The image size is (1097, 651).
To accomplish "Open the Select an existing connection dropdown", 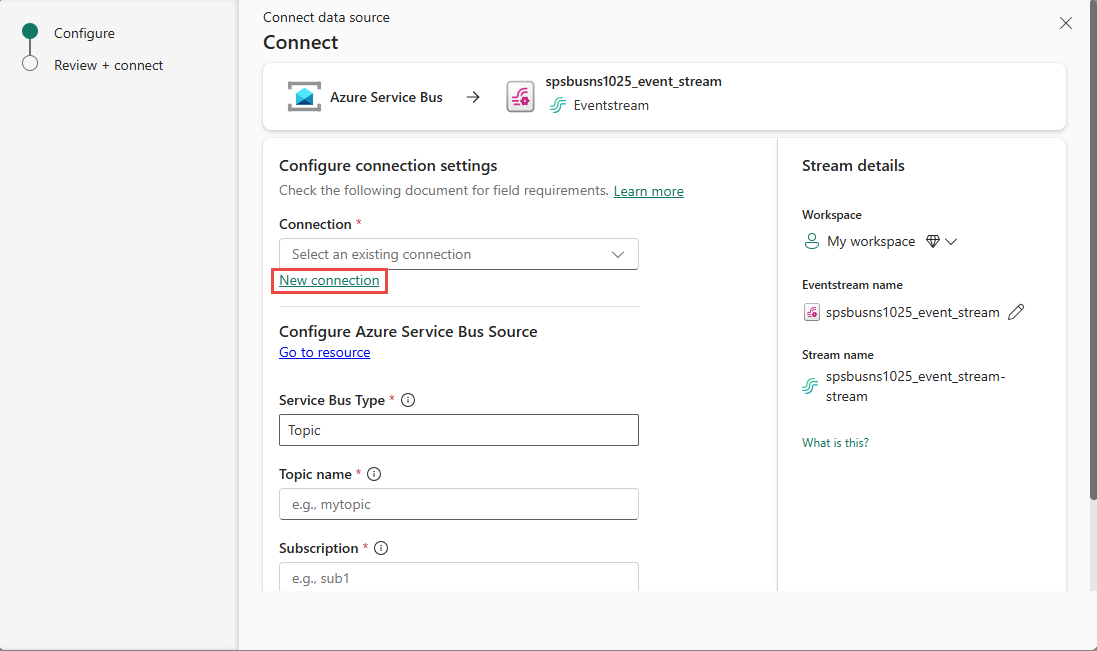I will (x=458, y=254).
